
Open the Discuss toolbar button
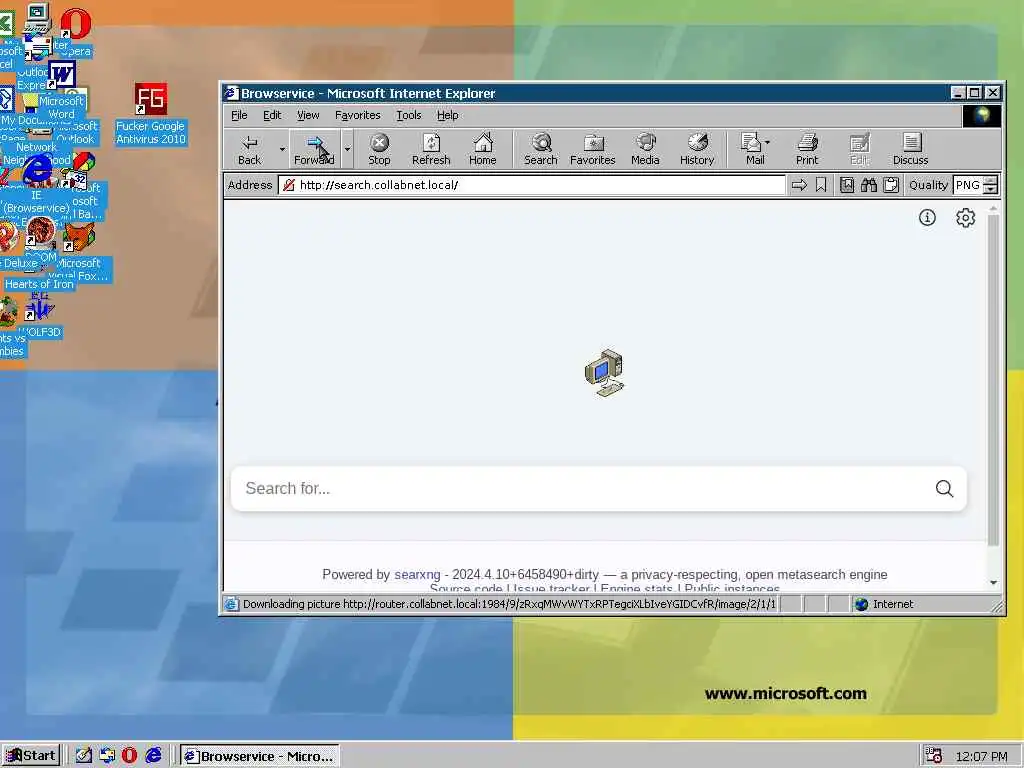910,149
